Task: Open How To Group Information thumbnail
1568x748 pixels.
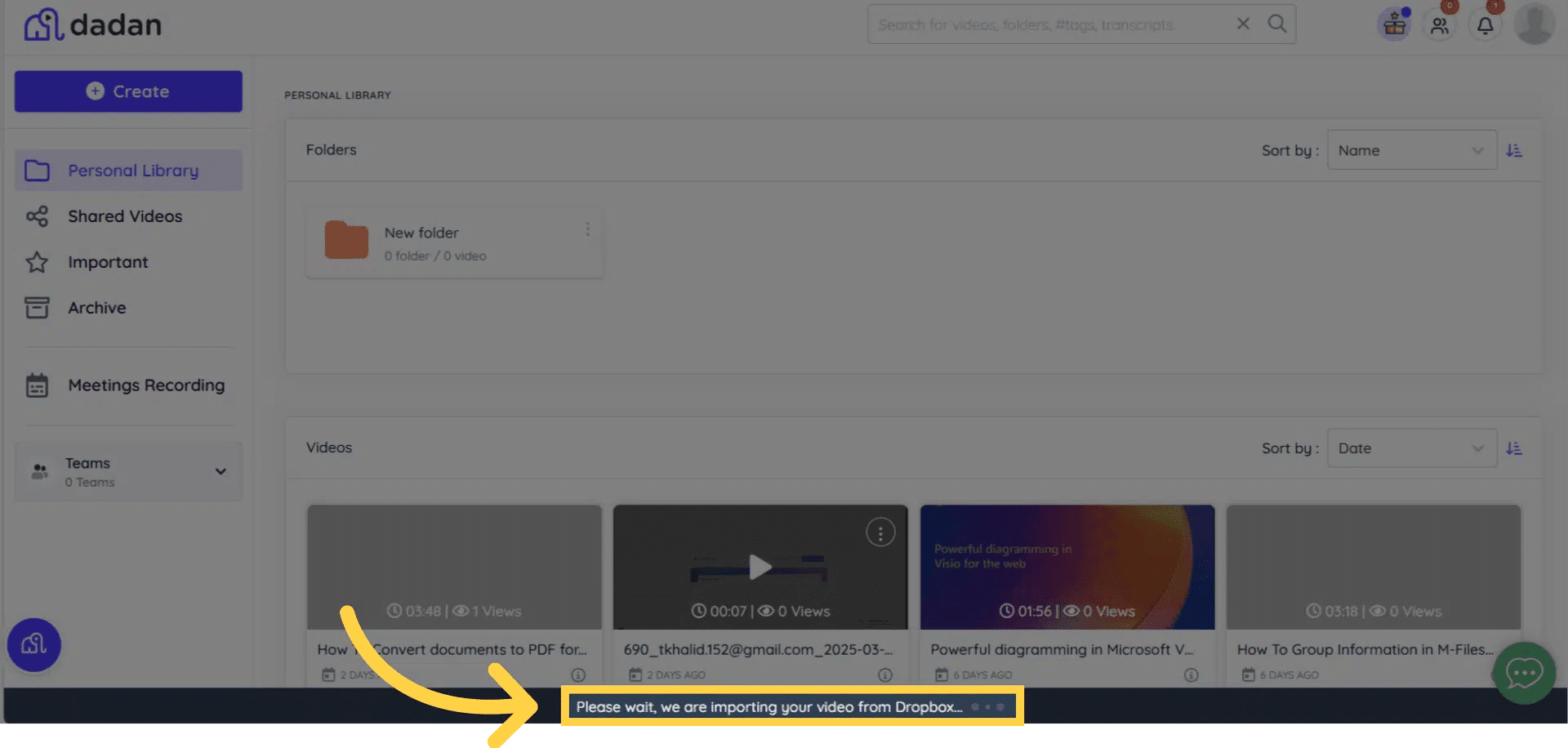Action: click(1374, 567)
